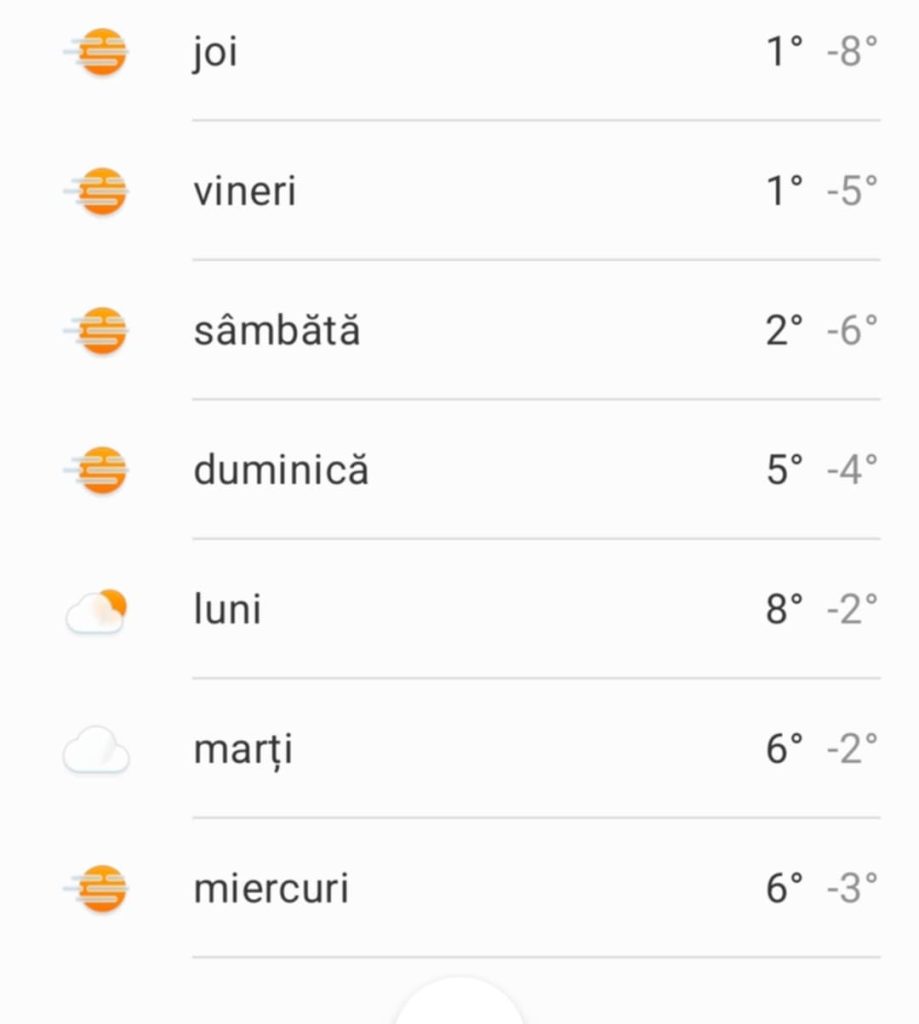Tap the duminică day label
919x1024 pixels.
pyautogui.click(x=281, y=470)
